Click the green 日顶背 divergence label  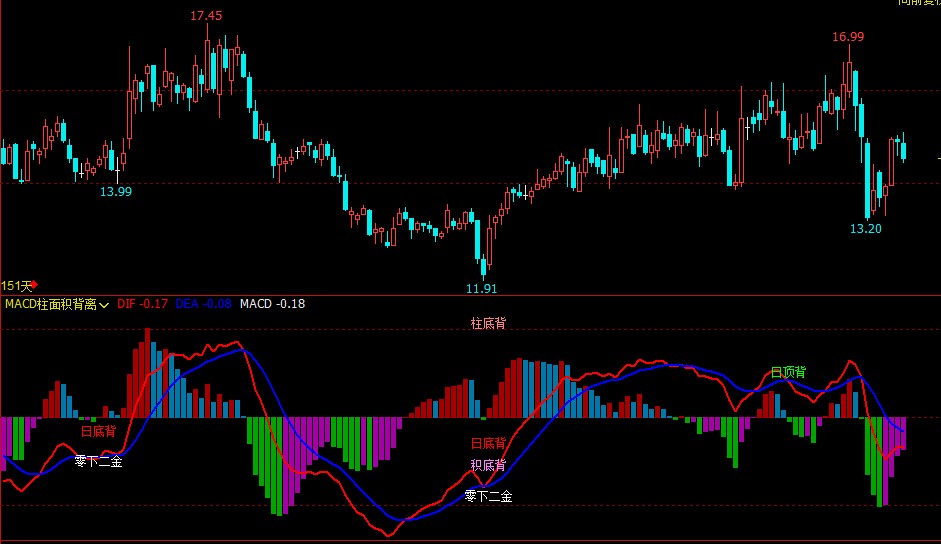tap(788, 372)
